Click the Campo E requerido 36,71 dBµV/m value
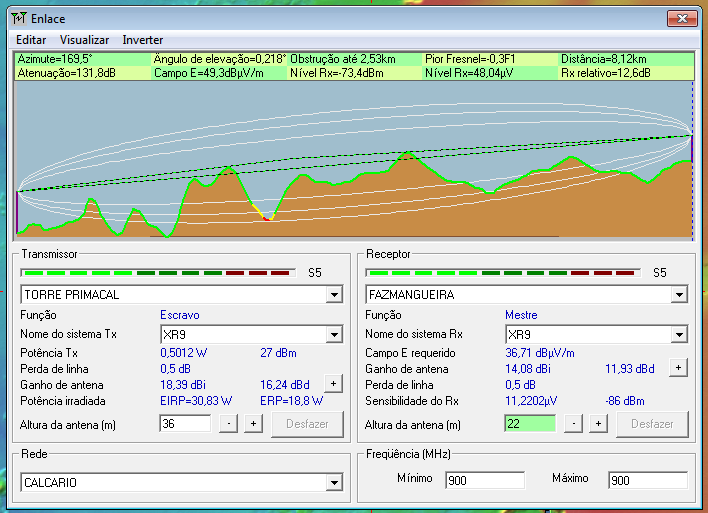708x513 pixels. pos(540,353)
